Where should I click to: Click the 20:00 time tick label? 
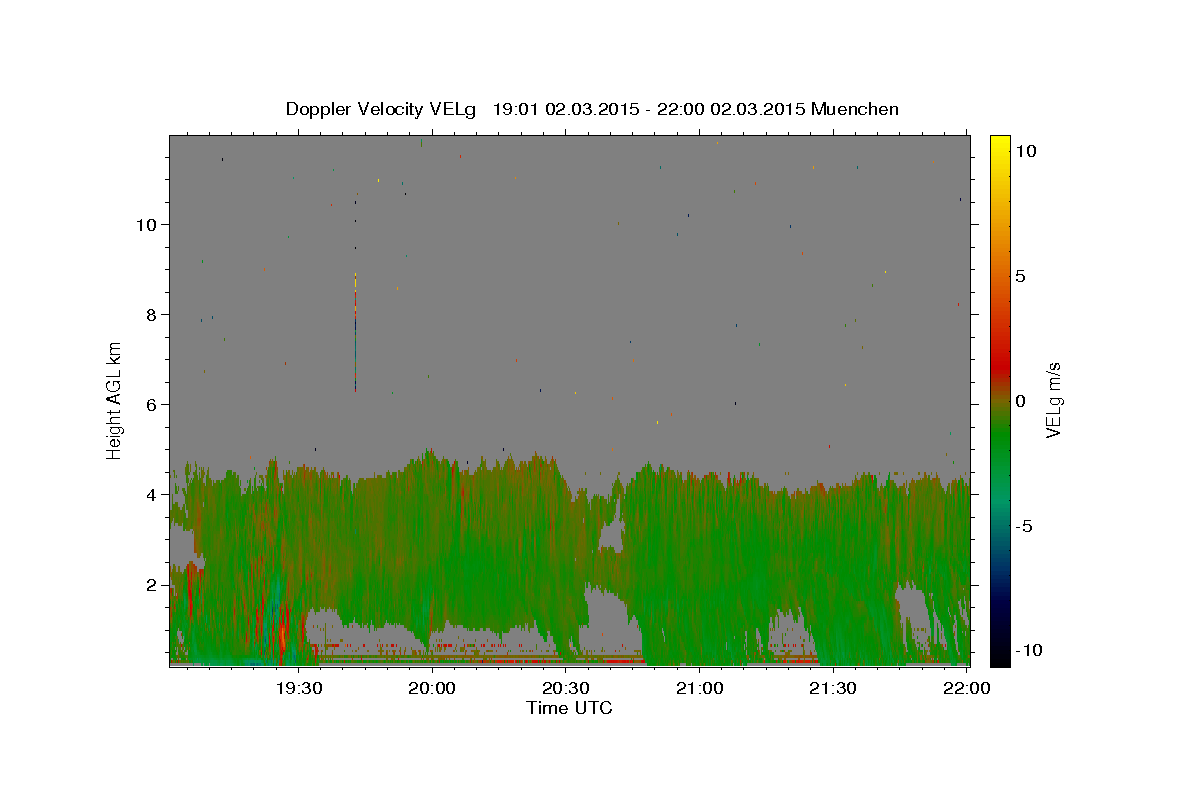point(433,688)
